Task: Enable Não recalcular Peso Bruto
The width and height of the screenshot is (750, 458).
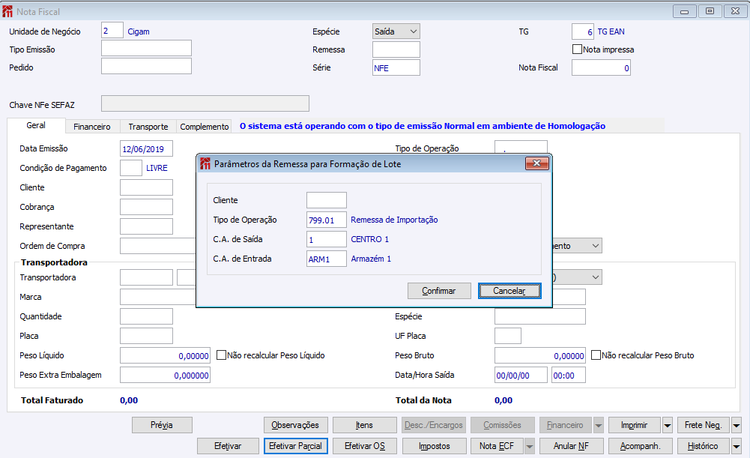Action: pyautogui.click(x=596, y=355)
